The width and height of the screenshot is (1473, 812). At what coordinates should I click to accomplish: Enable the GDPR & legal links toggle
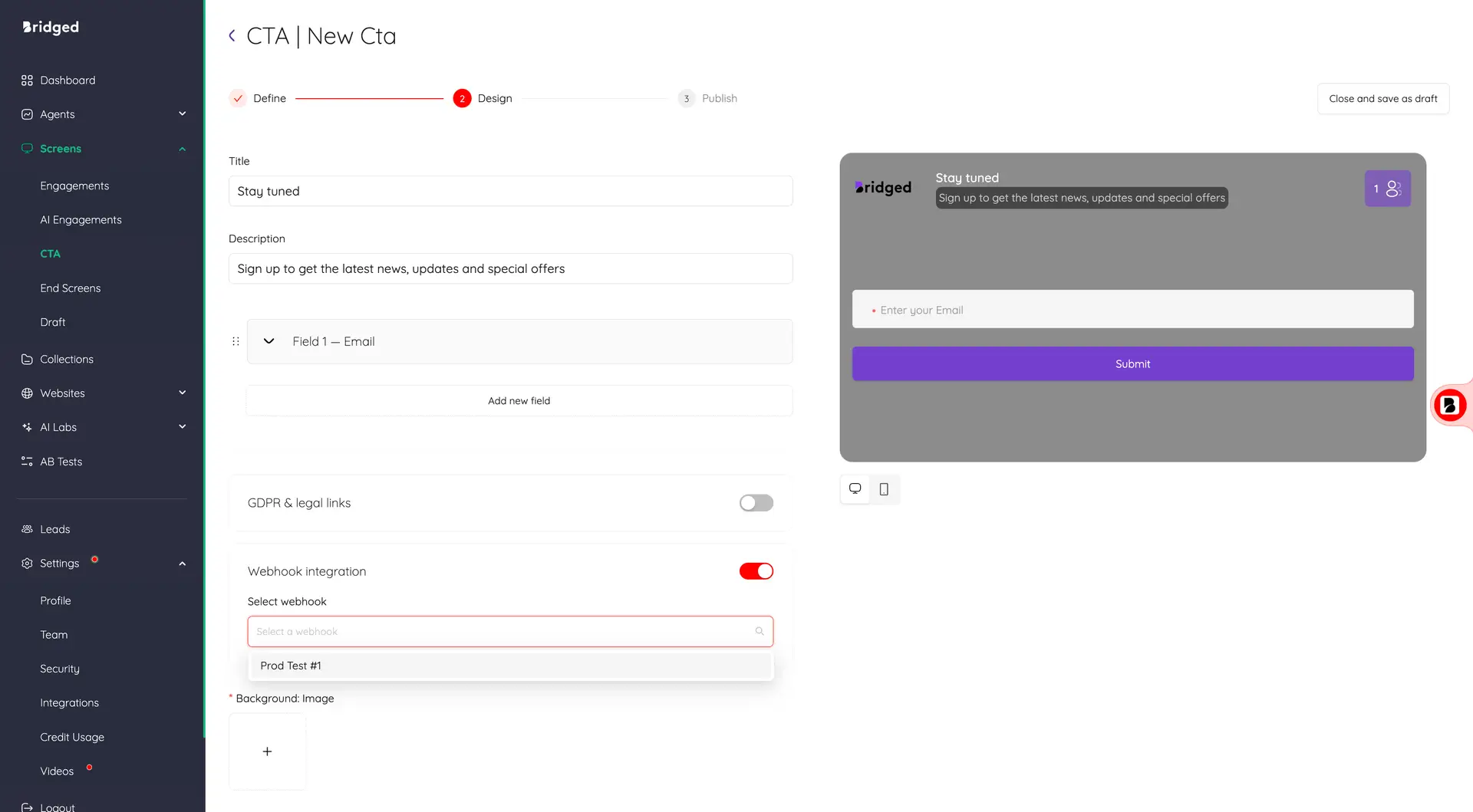756,503
